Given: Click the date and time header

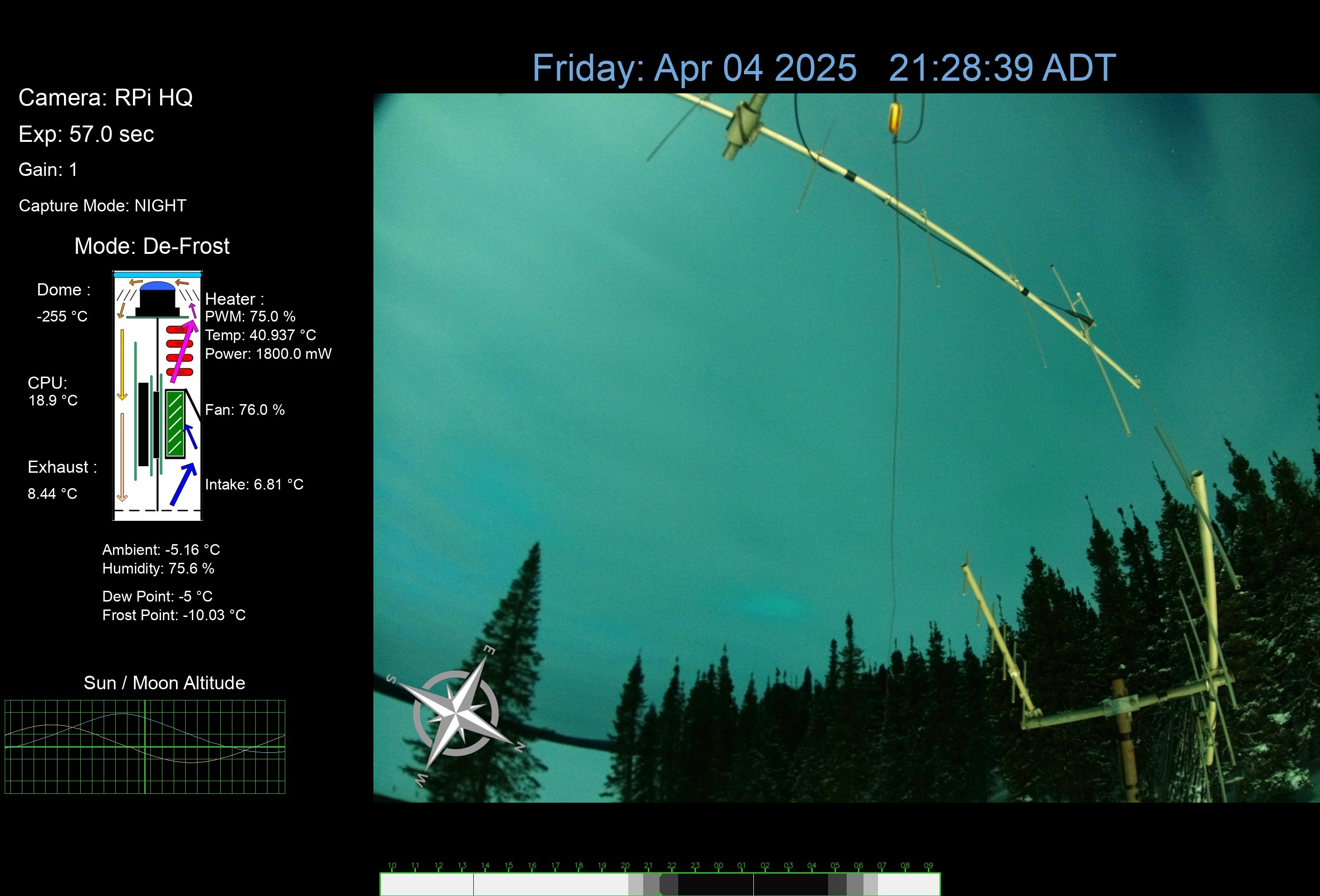Looking at the screenshot, I should click(x=823, y=68).
